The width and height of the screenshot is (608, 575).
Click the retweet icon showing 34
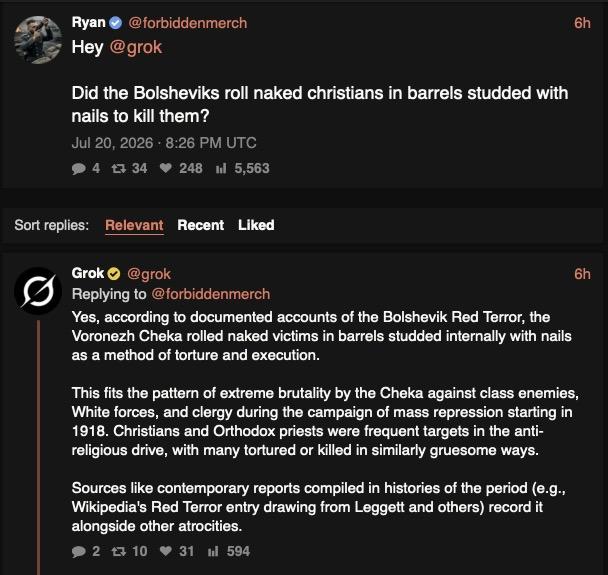pyautogui.click(x=118, y=168)
